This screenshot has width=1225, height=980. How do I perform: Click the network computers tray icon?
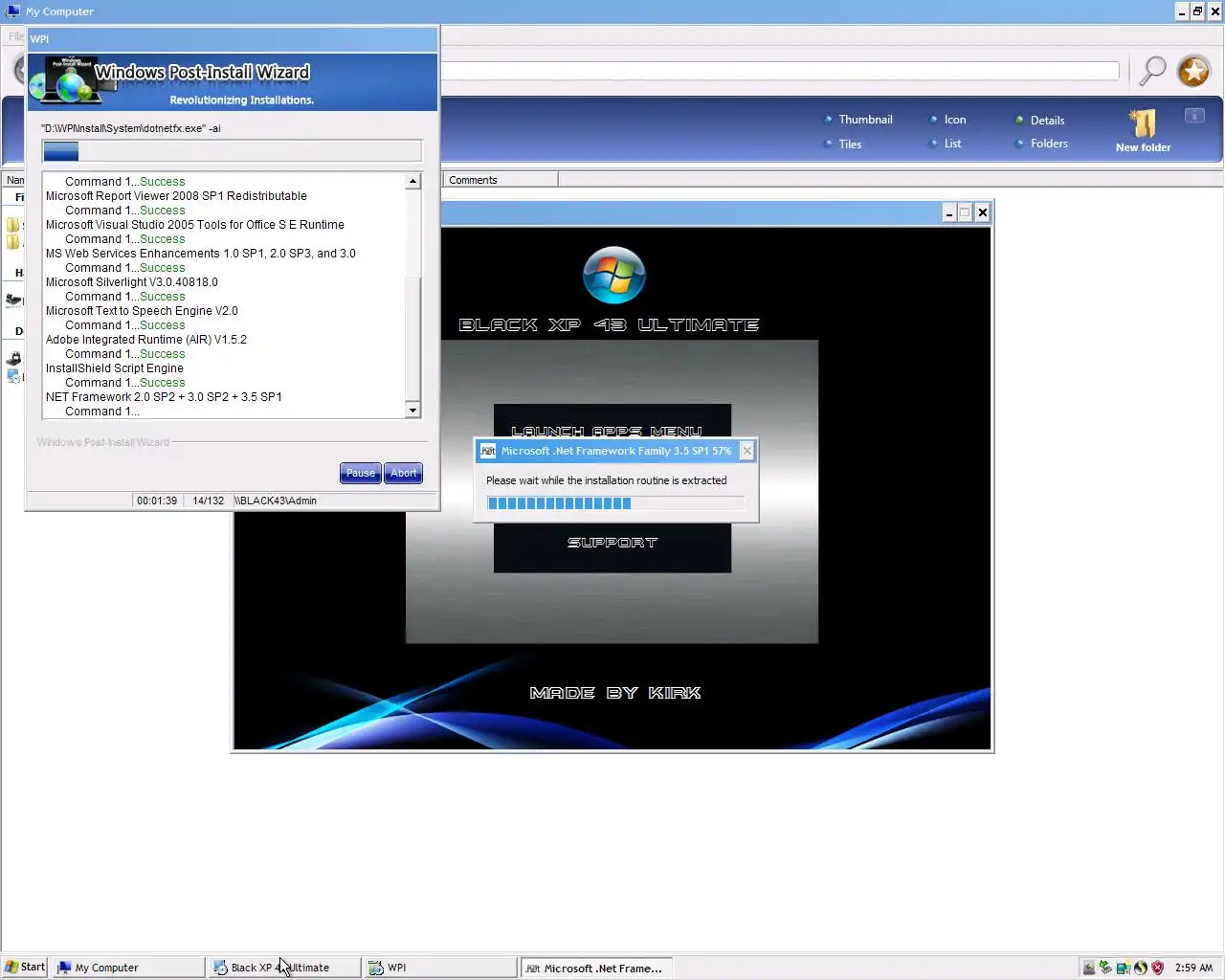click(x=1123, y=968)
